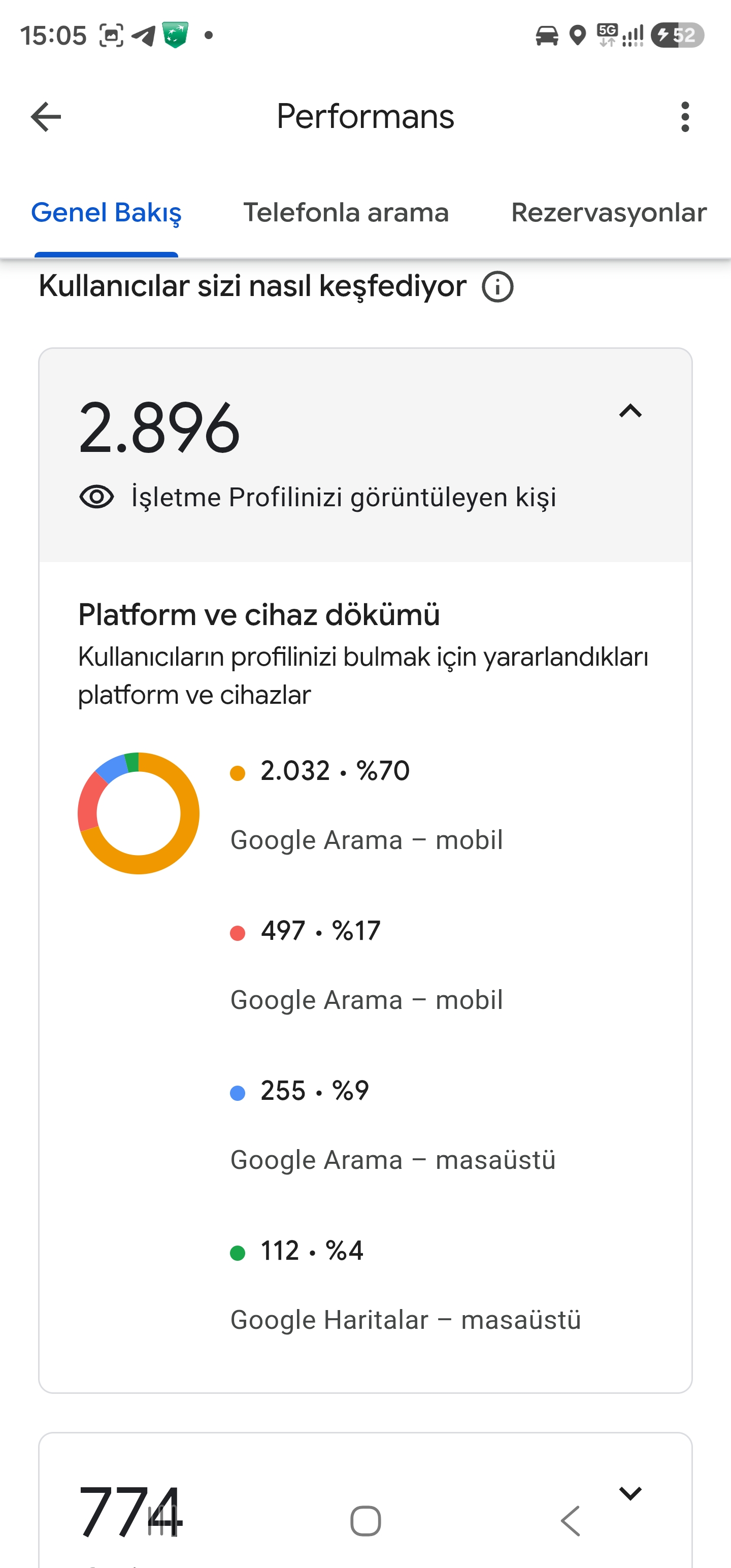
Task: Expand the 774 card with down chevron
Action: [x=630, y=1493]
